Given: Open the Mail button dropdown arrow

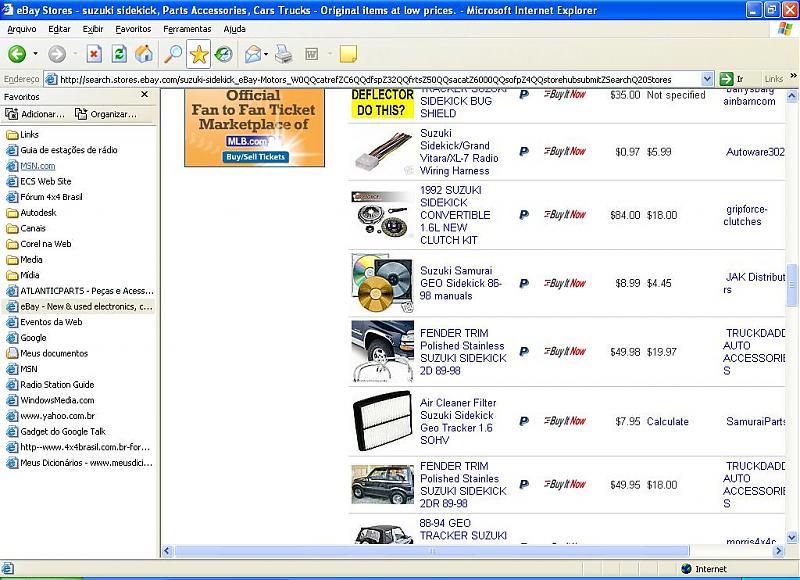Looking at the screenshot, I should 266,54.
